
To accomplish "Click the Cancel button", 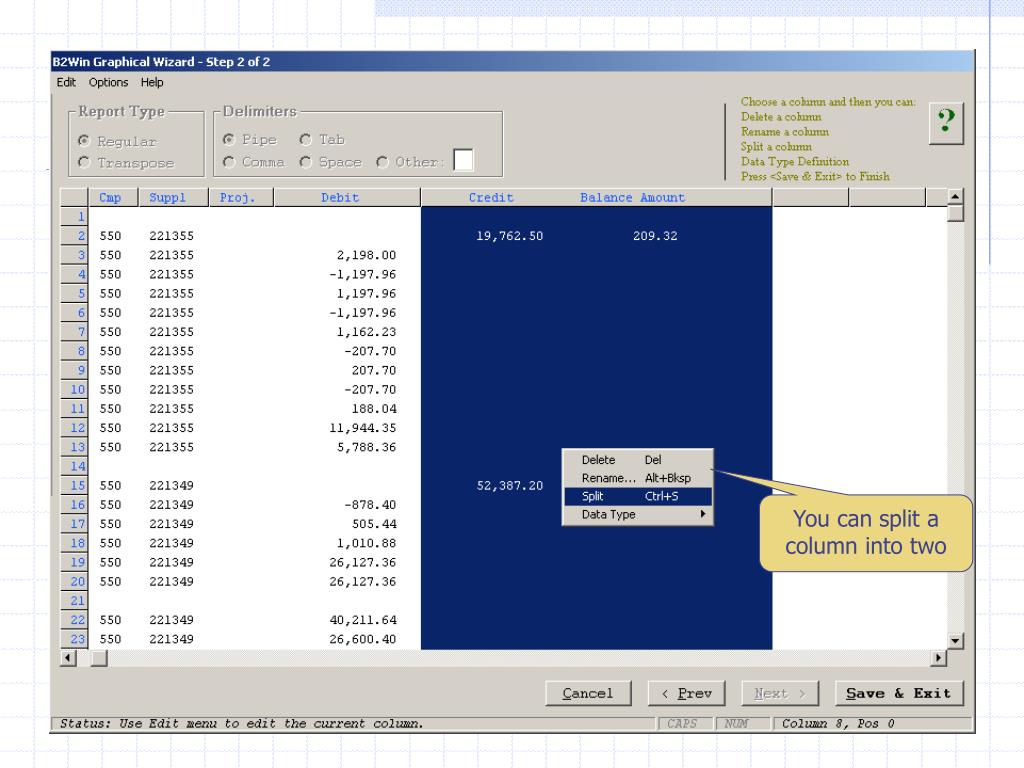I will click(x=588, y=693).
